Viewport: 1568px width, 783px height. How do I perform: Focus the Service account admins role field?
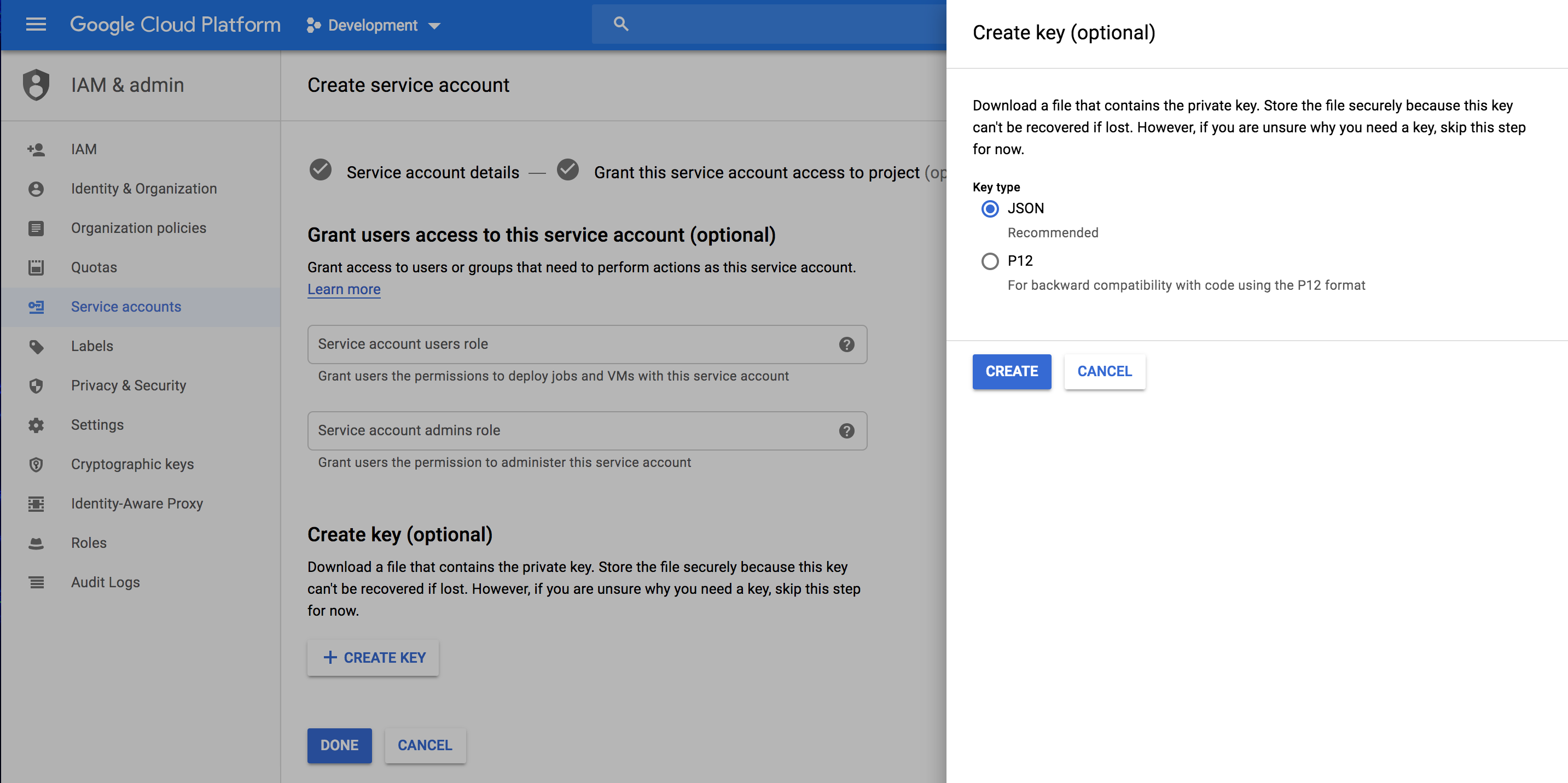[587, 431]
